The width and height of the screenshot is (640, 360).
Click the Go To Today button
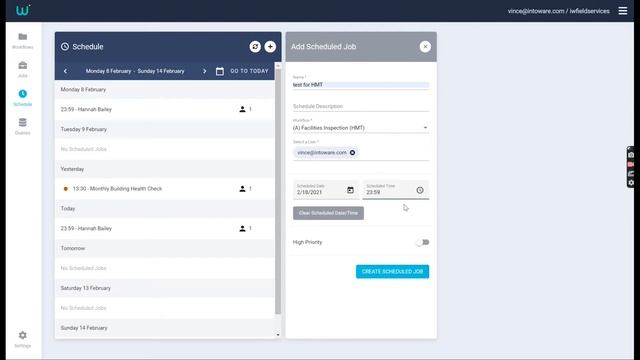pyautogui.click(x=249, y=71)
